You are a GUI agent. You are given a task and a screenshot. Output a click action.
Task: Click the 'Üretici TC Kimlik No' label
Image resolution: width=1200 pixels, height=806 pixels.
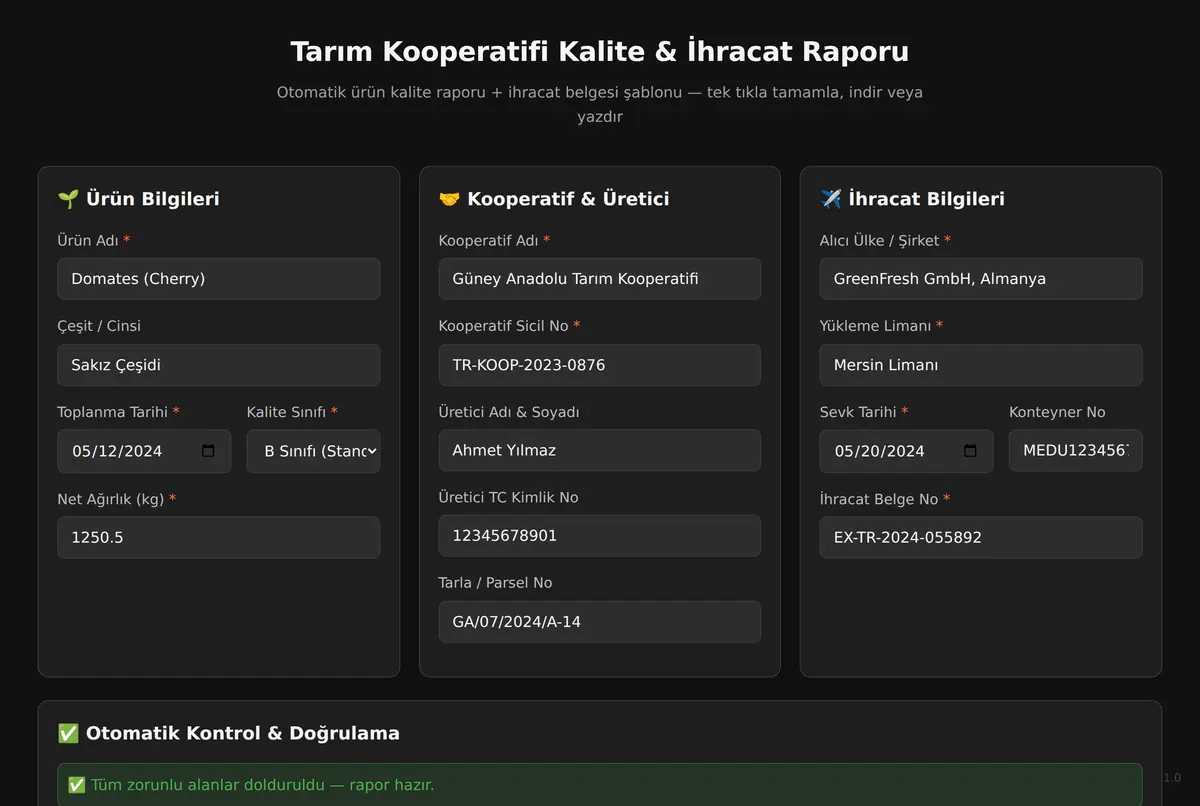pos(508,497)
